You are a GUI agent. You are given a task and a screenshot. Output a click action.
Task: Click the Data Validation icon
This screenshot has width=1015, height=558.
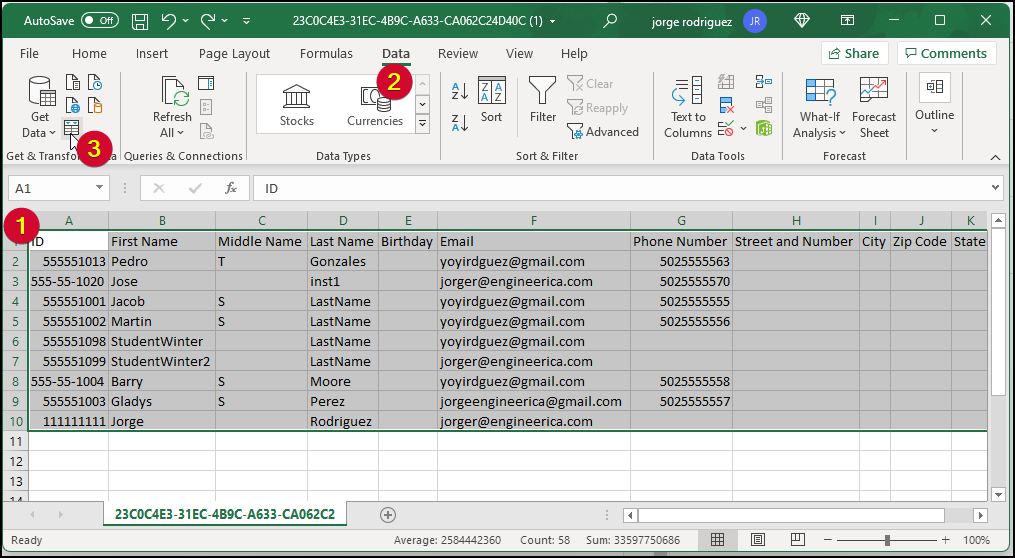coord(726,128)
